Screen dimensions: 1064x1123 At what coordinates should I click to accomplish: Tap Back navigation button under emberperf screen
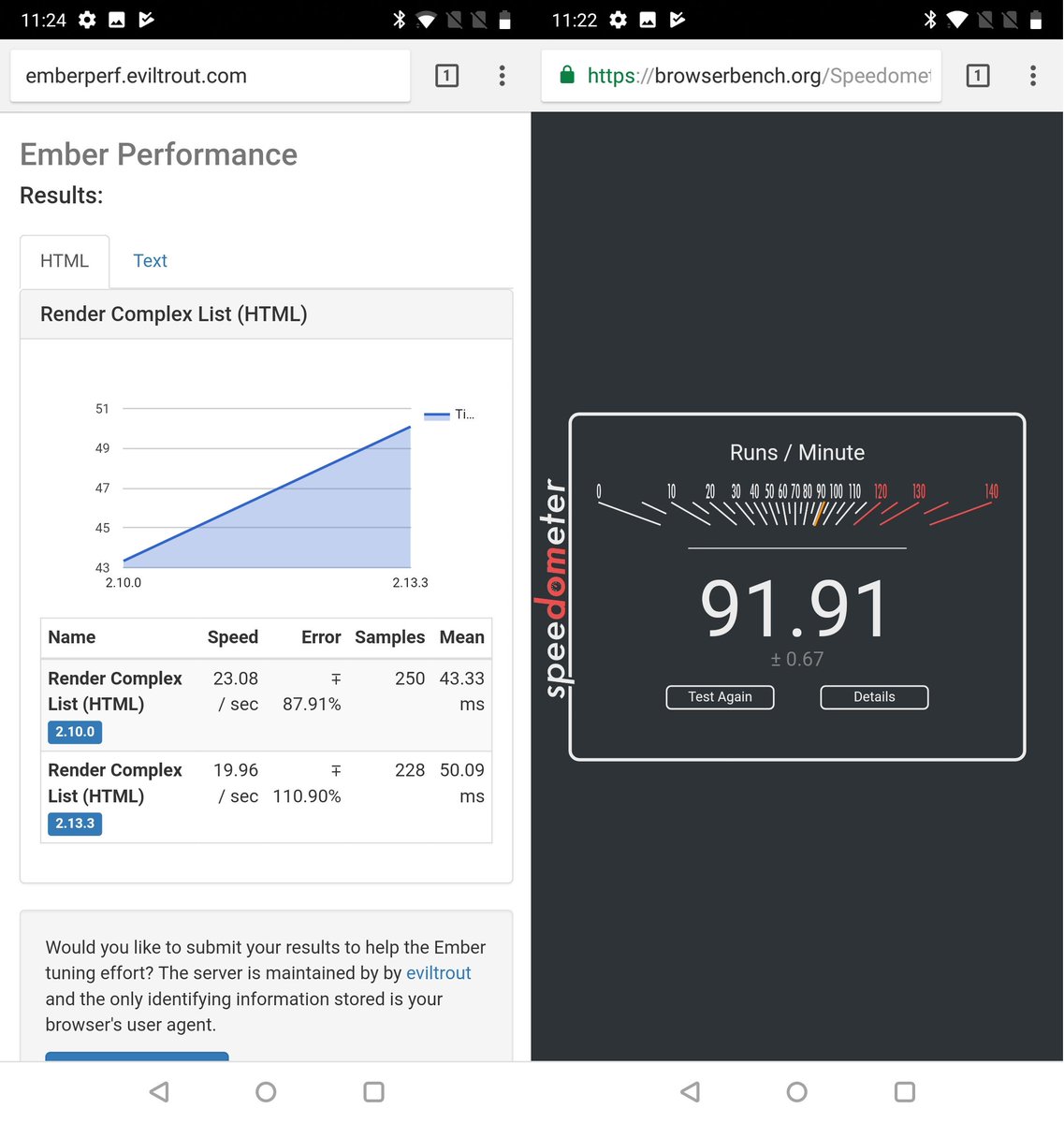tap(160, 1091)
